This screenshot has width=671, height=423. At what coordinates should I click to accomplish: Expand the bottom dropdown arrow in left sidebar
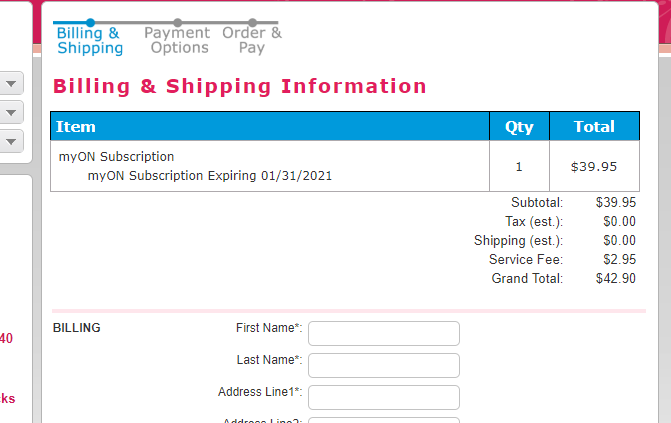click(x=11, y=141)
